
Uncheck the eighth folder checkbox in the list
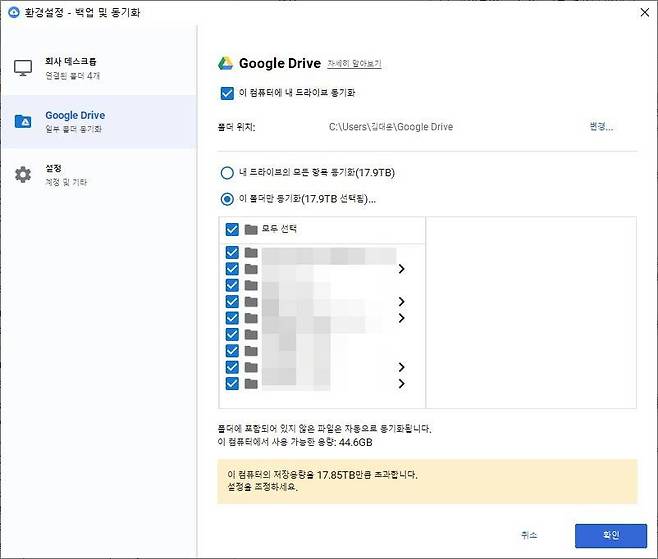[232, 367]
